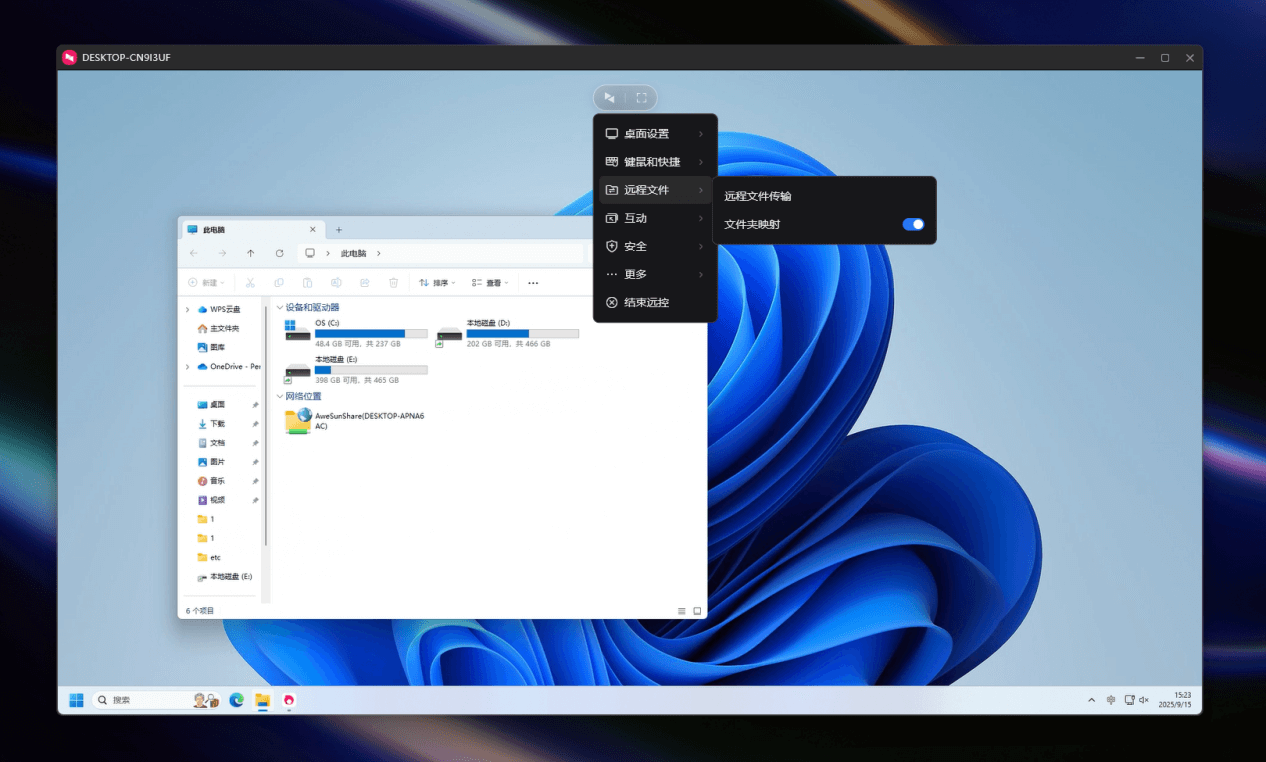This screenshot has height=762, width=1266.
Task: Open the 排序 sort dropdown
Action: coord(437,283)
